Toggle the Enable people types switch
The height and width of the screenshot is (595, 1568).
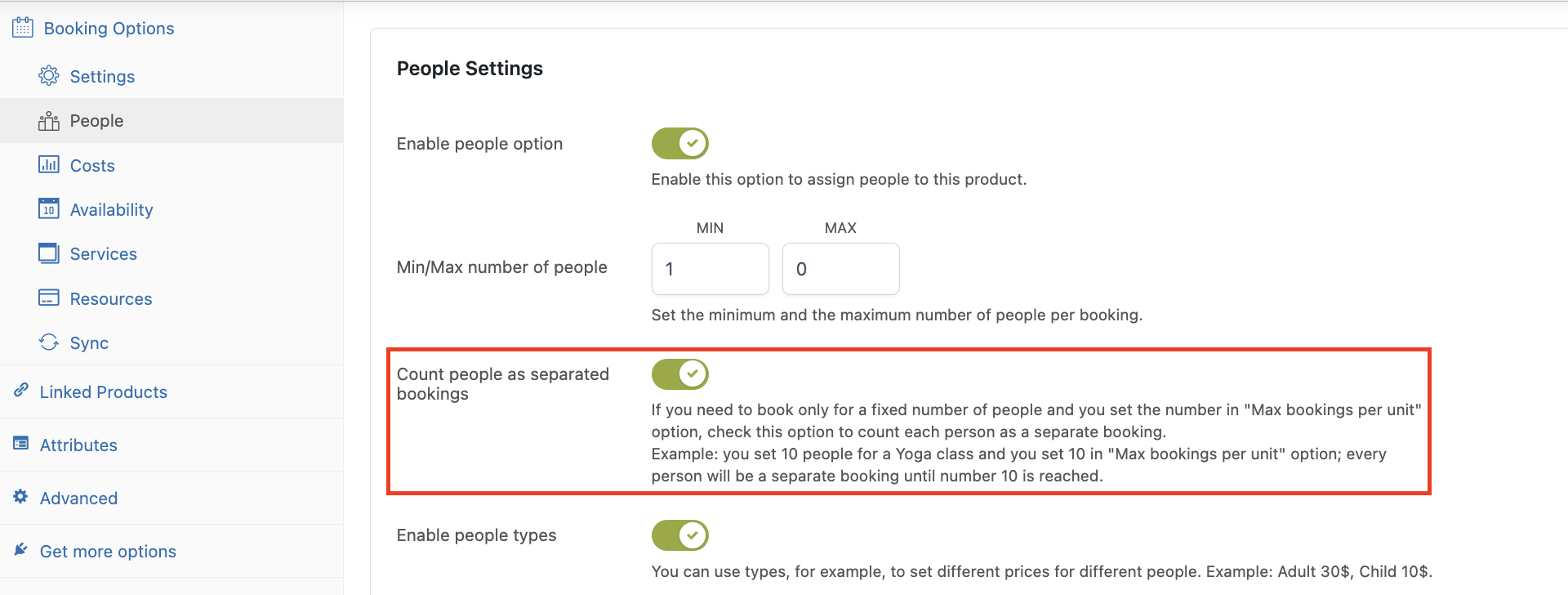point(679,535)
